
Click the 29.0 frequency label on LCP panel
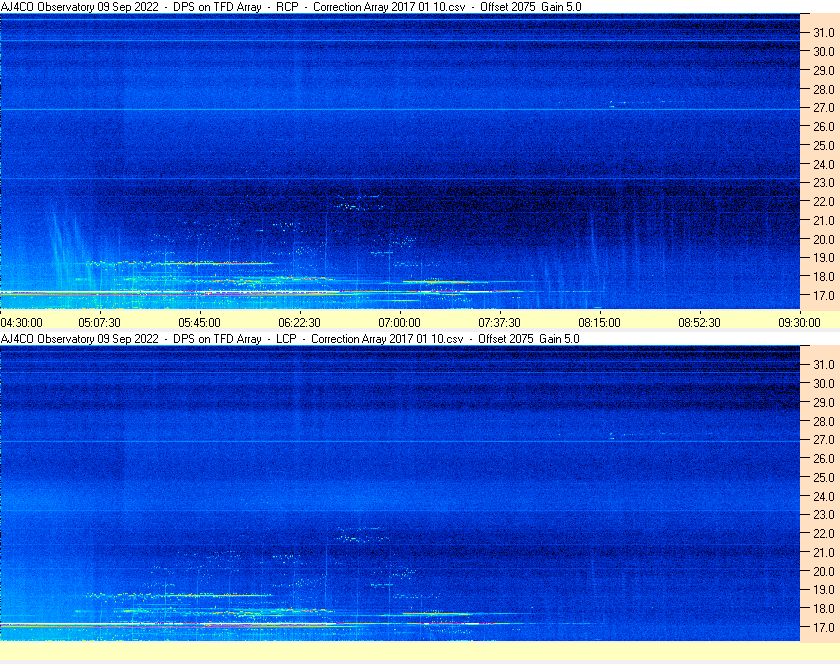(x=824, y=402)
